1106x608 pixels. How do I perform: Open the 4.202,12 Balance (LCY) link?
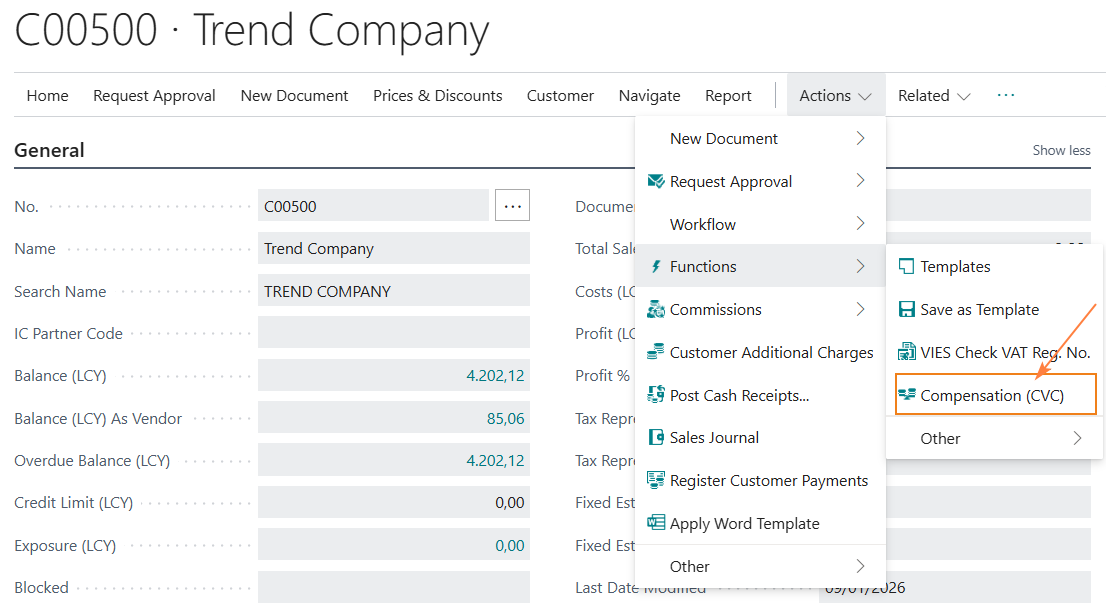495,376
